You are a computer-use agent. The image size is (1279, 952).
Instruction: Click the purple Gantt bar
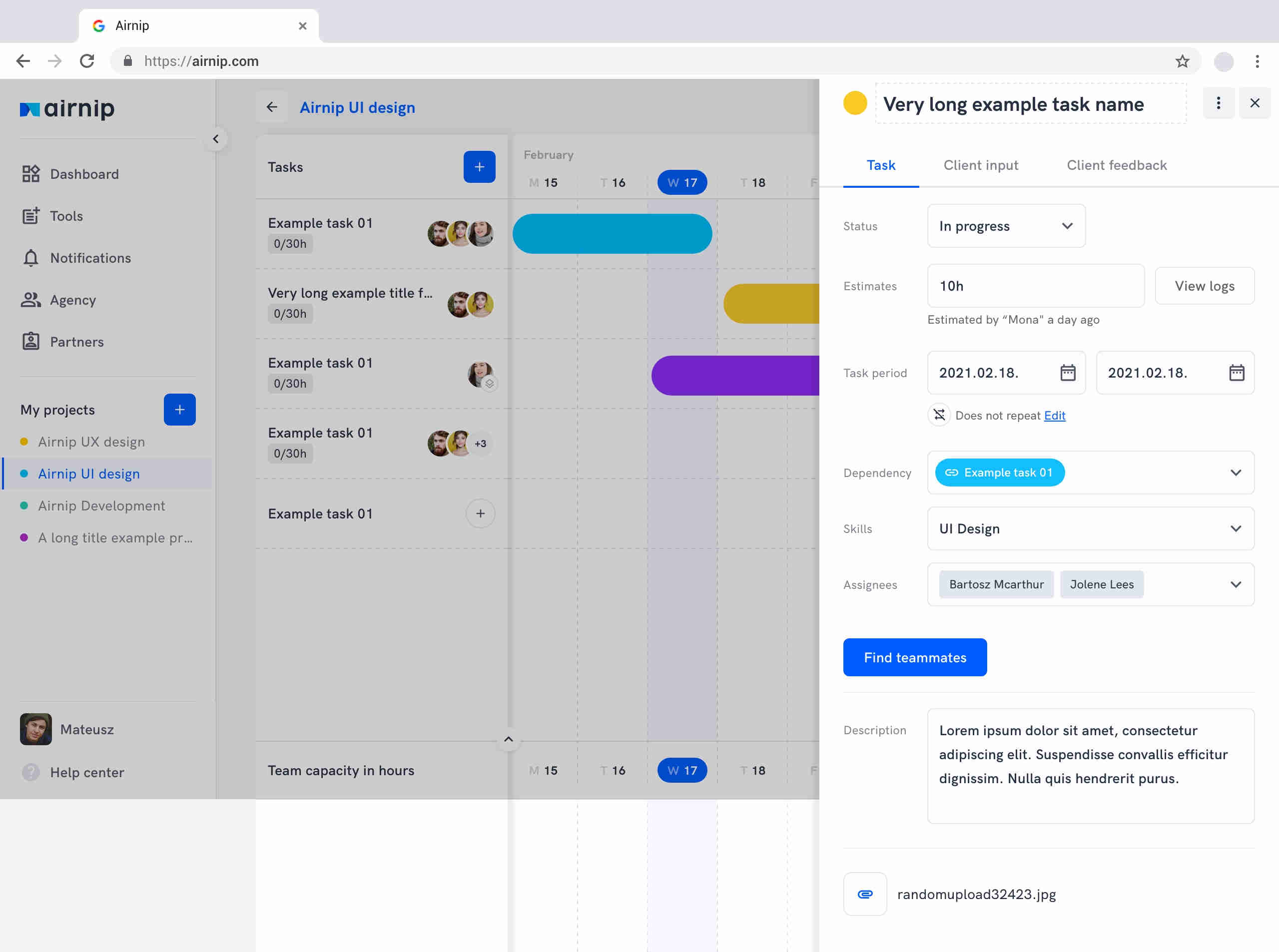[735, 376]
